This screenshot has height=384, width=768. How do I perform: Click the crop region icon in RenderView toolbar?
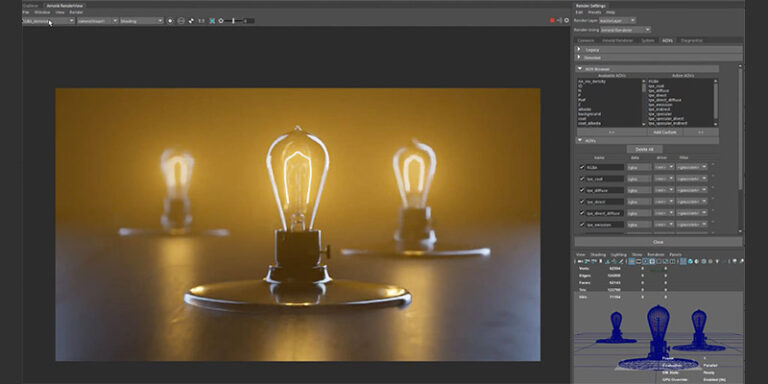tap(181, 21)
